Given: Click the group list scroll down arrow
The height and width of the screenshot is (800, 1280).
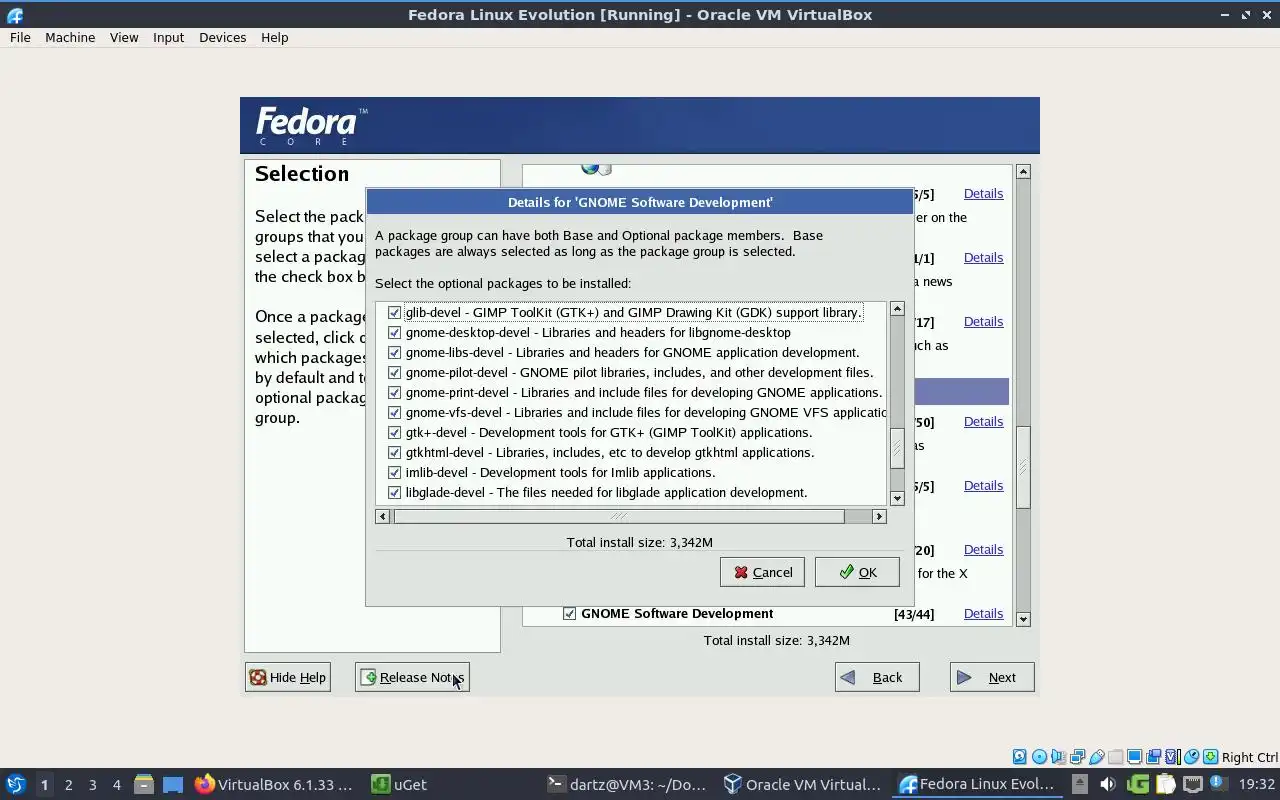Looking at the screenshot, I should point(1023,619).
